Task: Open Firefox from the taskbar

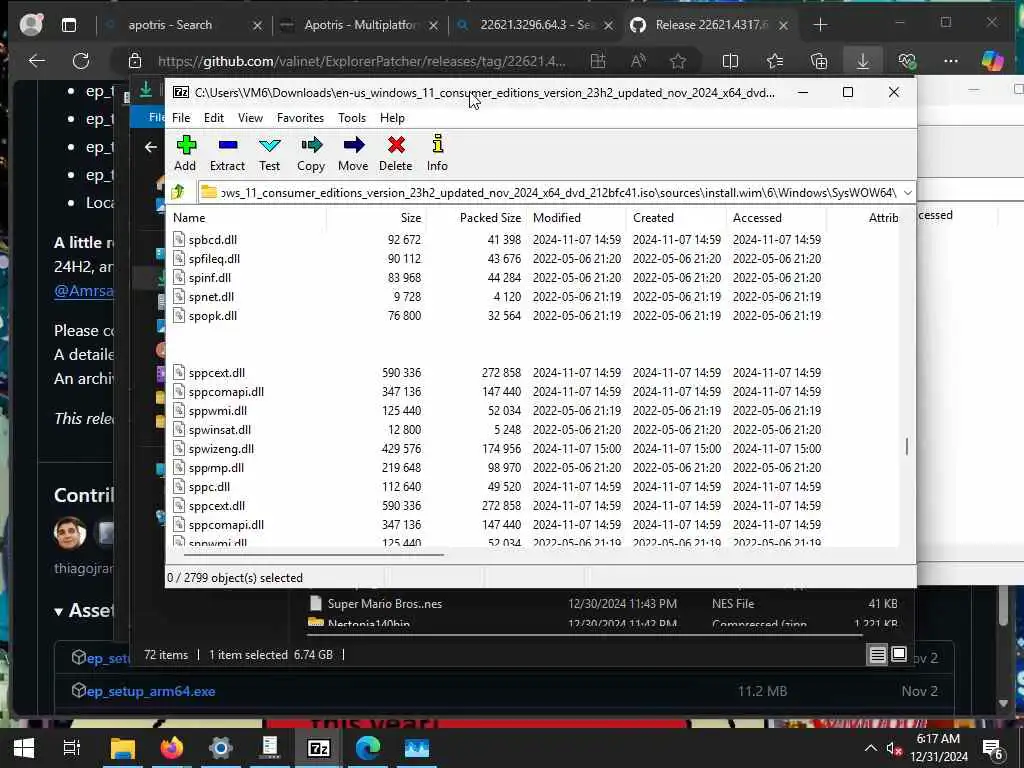Action: [172, 748]
